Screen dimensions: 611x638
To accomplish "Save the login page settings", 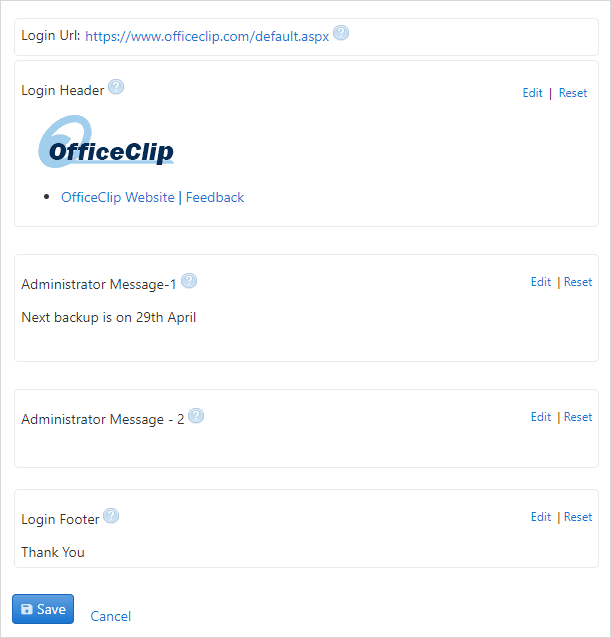I will [x=43, y=609].
